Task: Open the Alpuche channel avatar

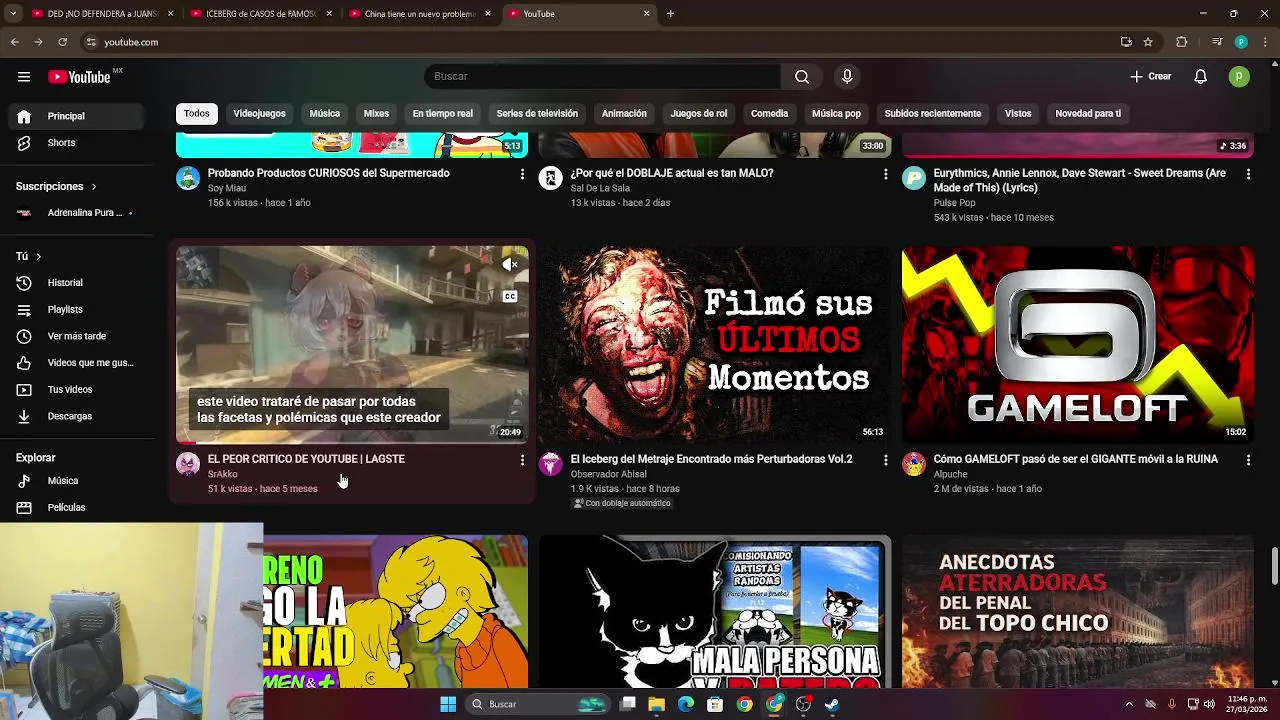Action: (x=914, y=464)
